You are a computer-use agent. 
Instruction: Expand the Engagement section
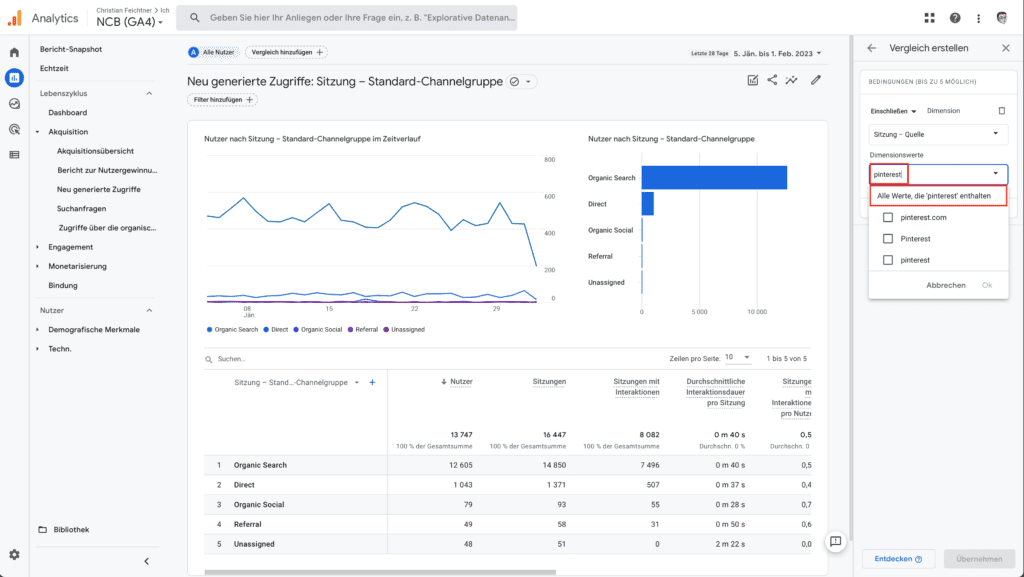[70, 247]
